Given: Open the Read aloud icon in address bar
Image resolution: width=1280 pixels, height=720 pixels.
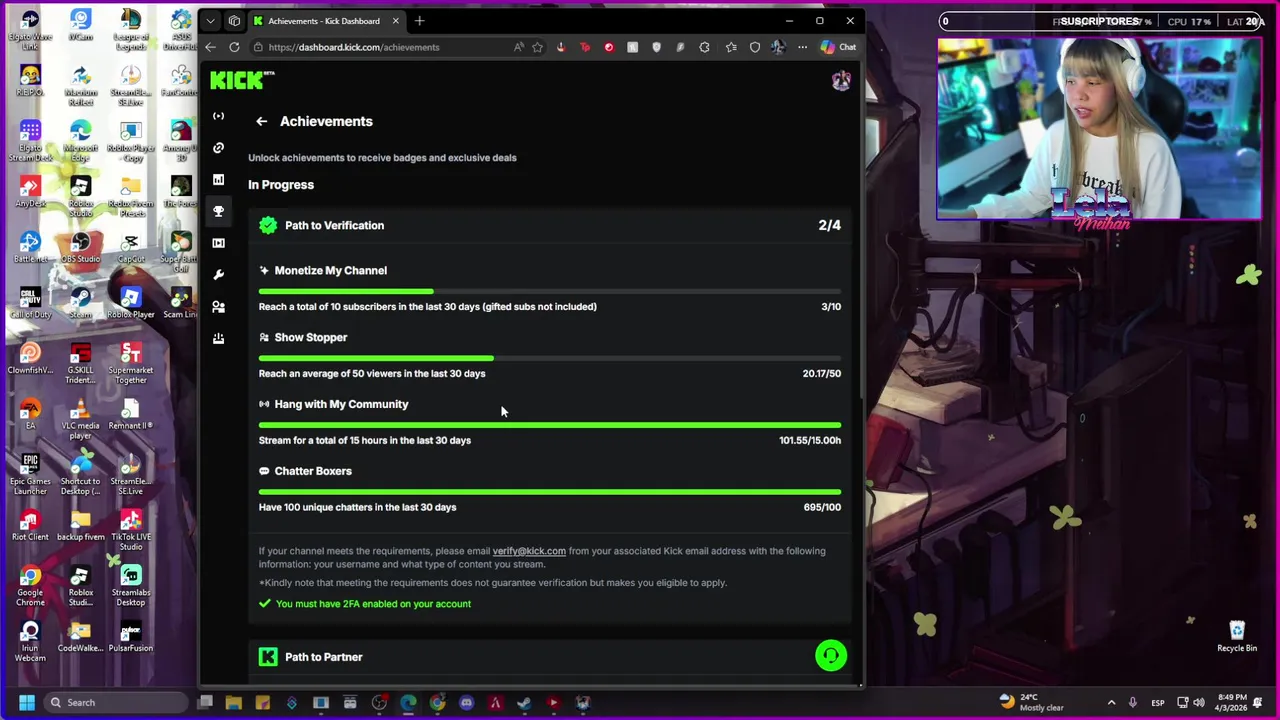Looking at the screenshot, I should 518,47.
